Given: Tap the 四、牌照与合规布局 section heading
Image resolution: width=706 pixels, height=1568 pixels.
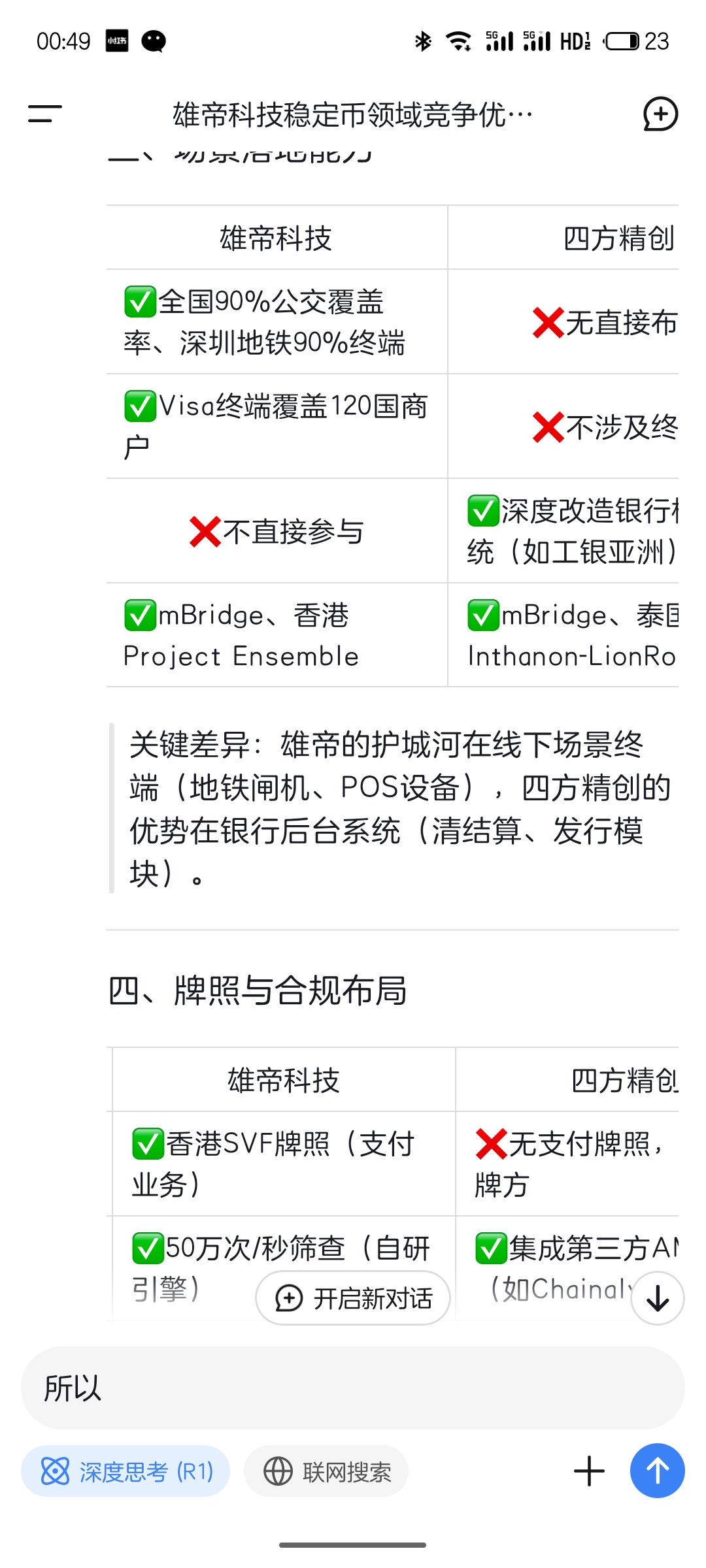Looking at the screenshot, I should [258, 990].
